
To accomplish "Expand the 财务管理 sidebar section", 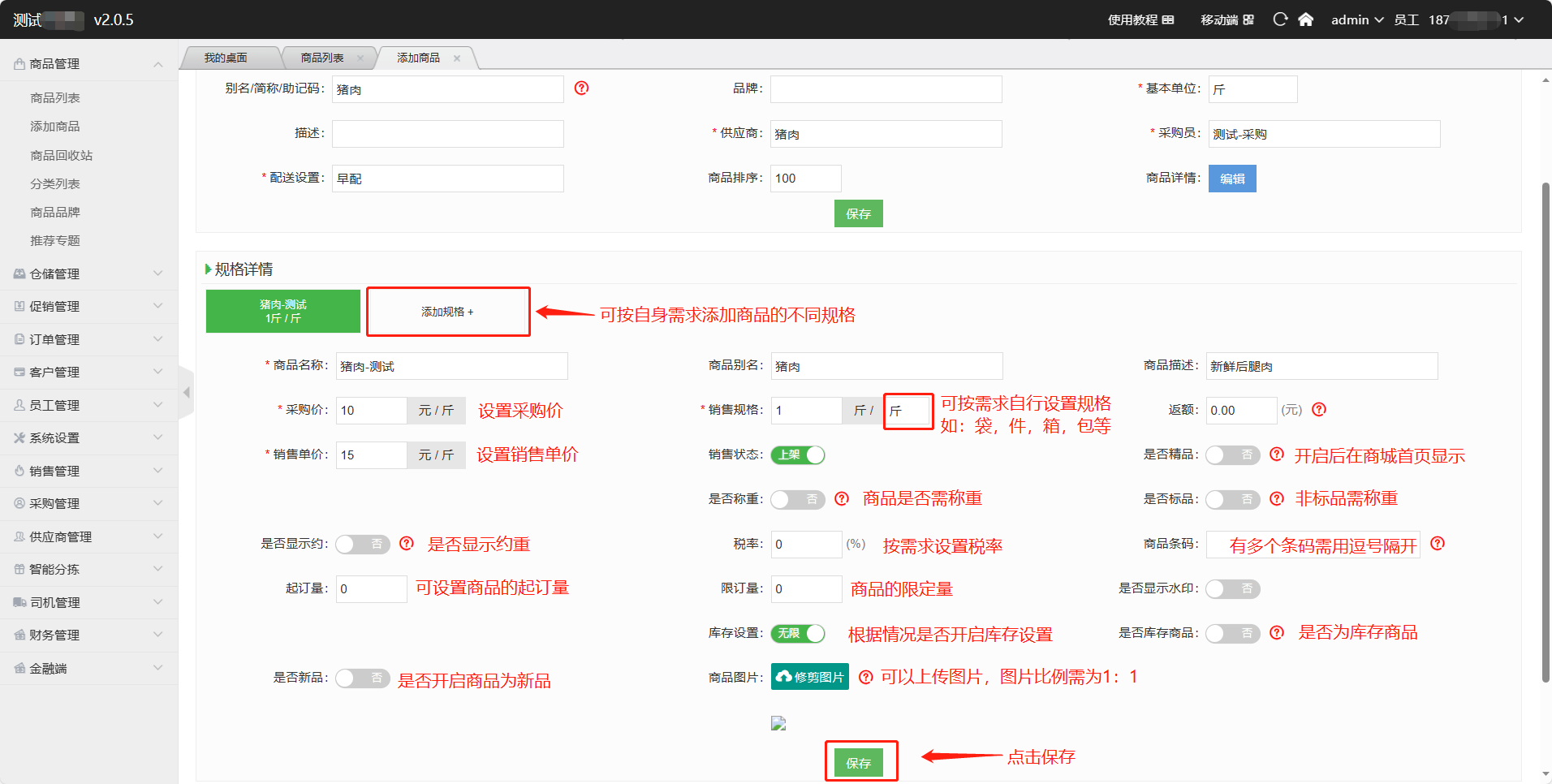I will click(x=88, y=635).
